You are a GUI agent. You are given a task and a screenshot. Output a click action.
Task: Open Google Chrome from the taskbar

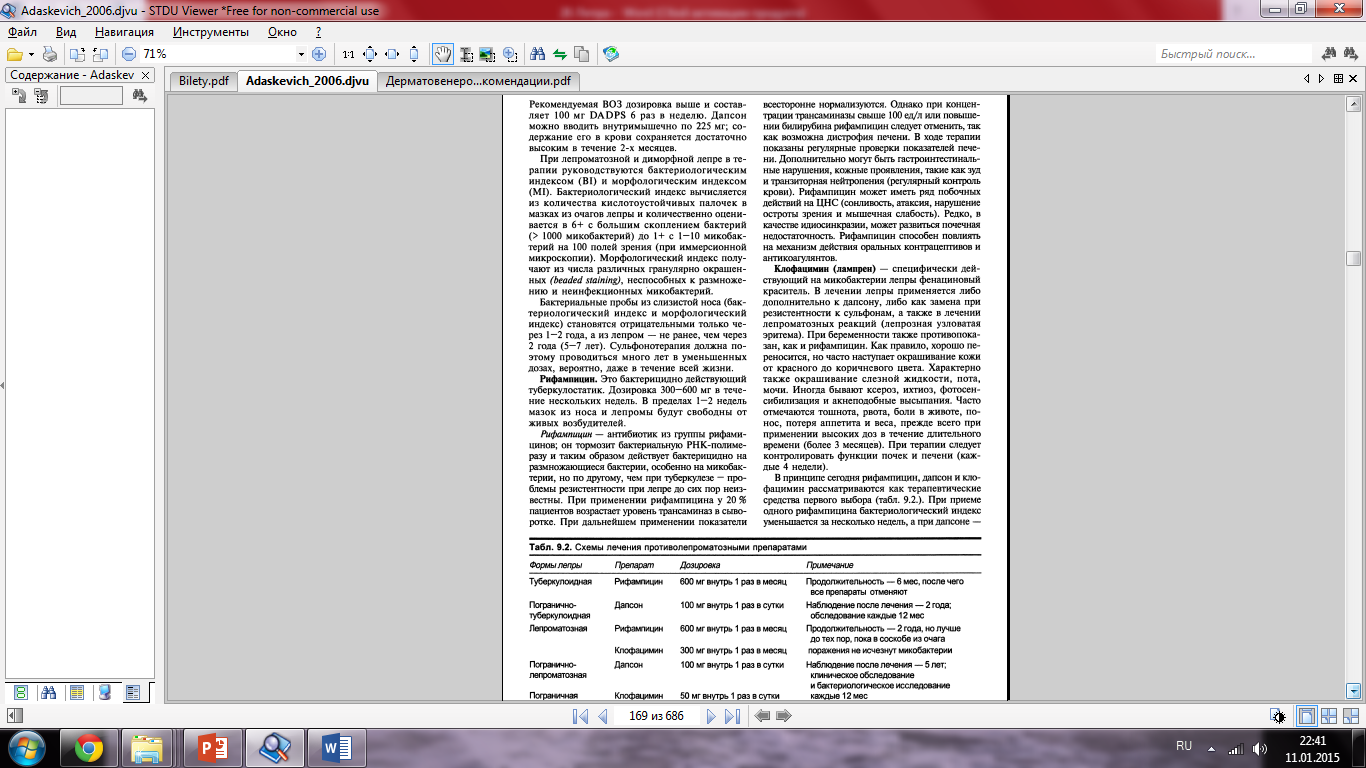[x=89, y=747]
